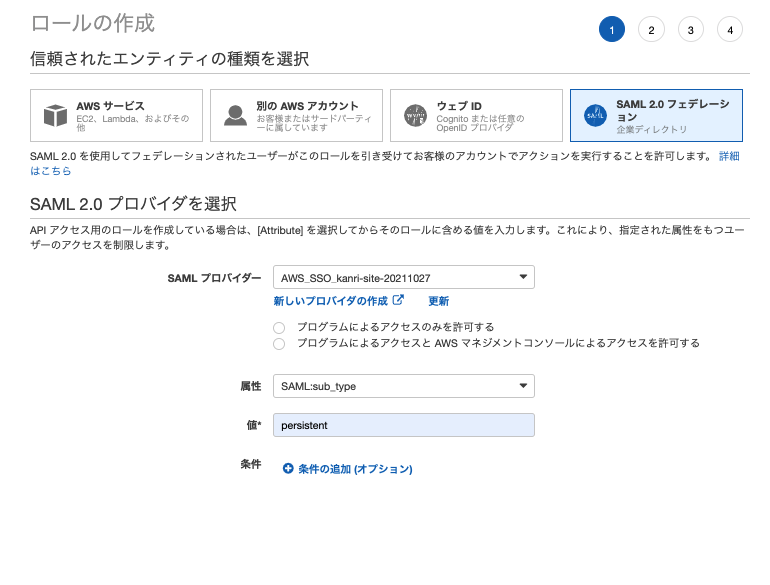Screen dimensions: 770x585
Task: Go to wizard step 1
Action: pos(611,29)
